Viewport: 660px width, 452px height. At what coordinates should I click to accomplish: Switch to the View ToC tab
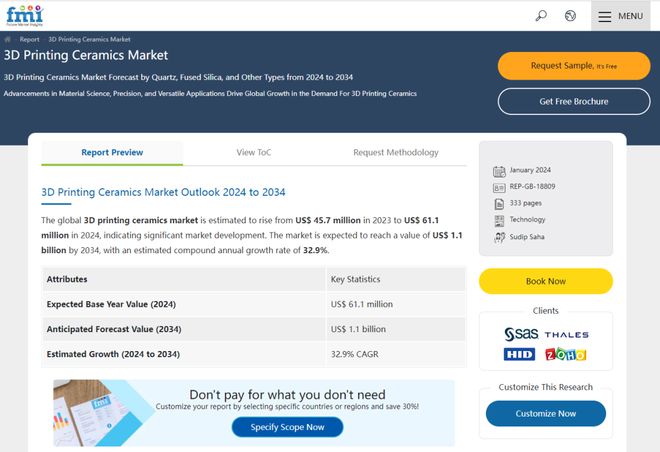[254, 153]
